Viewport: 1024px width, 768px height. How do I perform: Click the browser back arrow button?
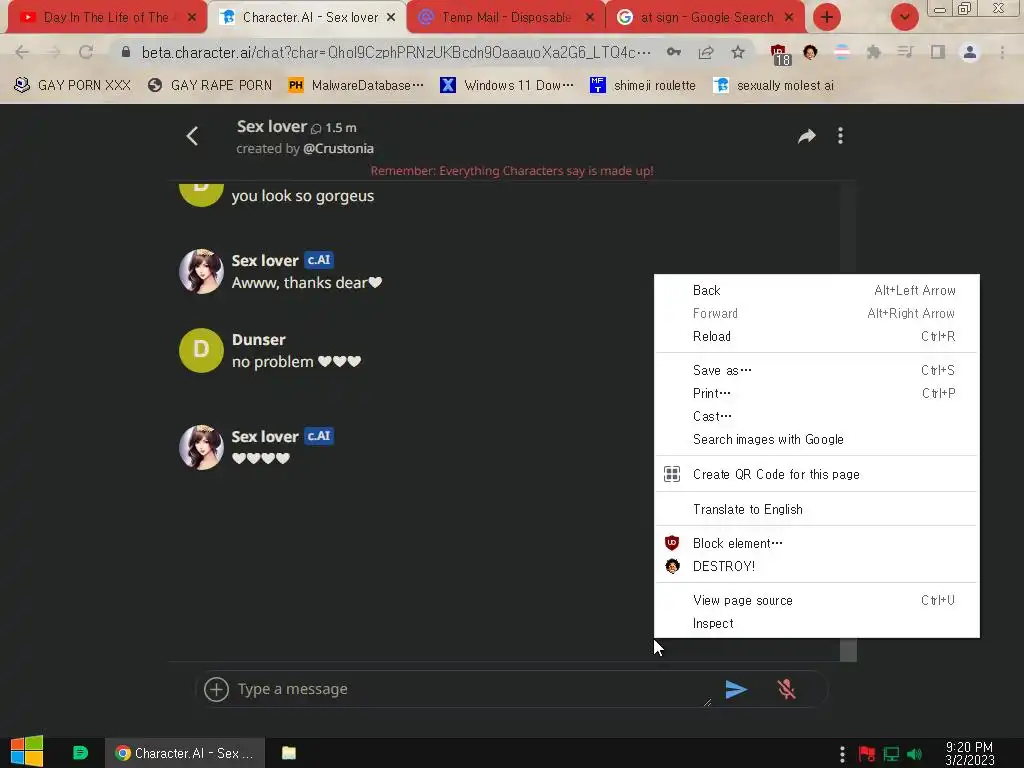pos(22,52)
